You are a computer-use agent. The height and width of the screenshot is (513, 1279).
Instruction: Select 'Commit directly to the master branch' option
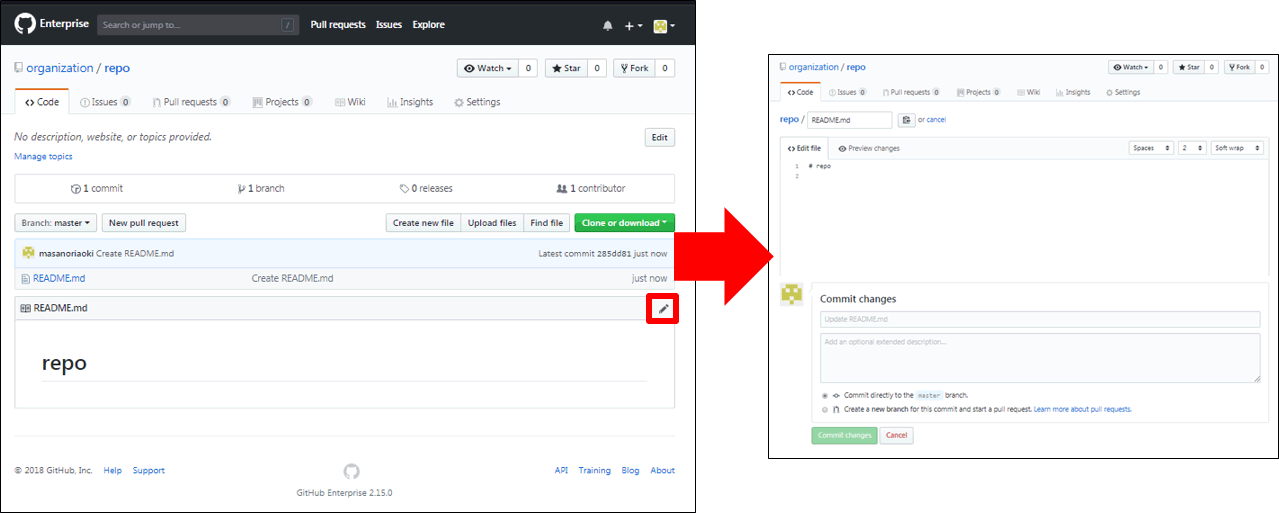(825, 395)
